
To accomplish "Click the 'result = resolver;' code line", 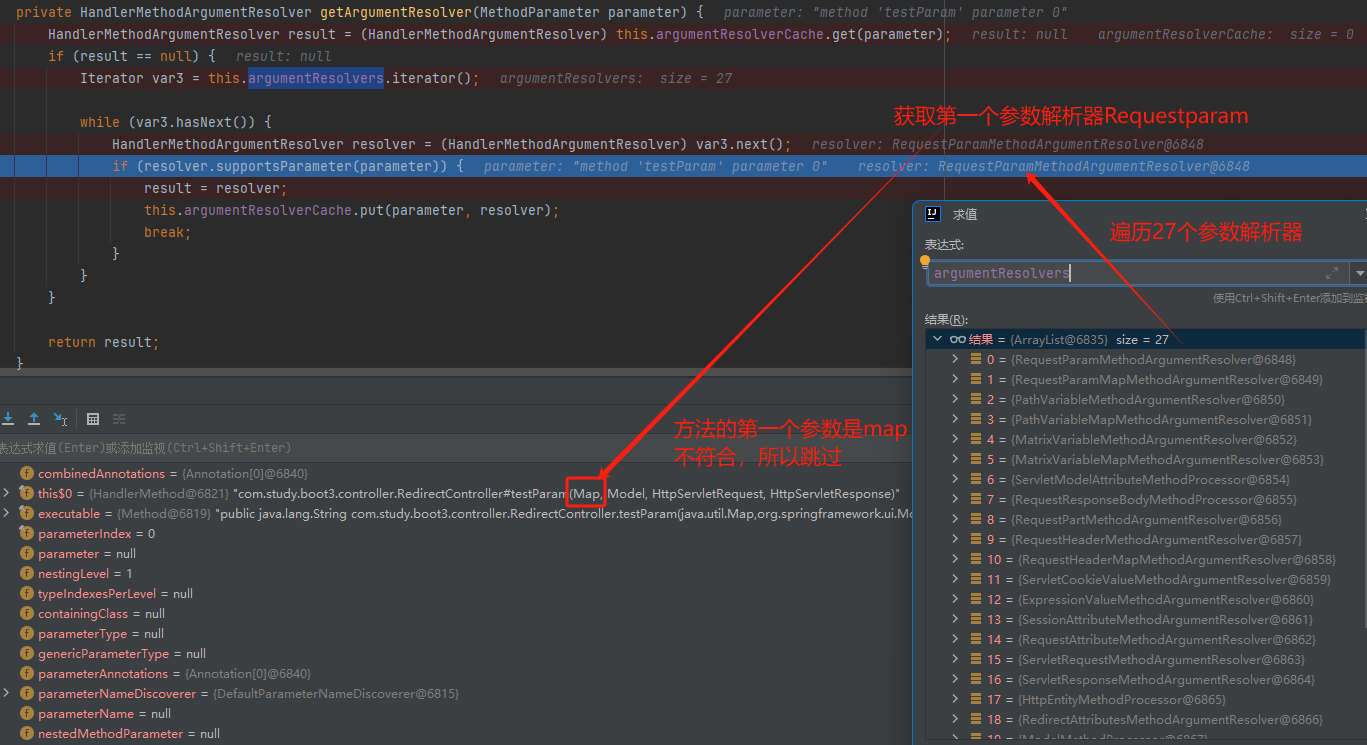I will 215,188.
